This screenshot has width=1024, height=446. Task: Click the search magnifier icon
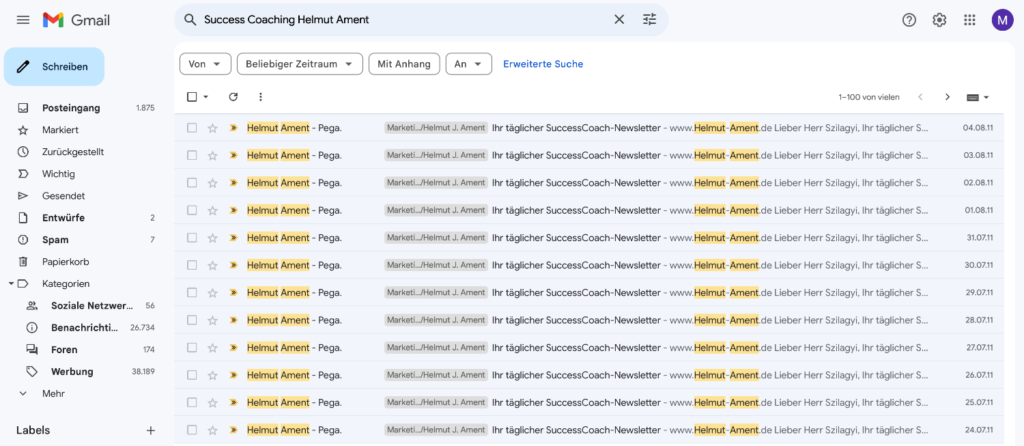click(191, 20)
